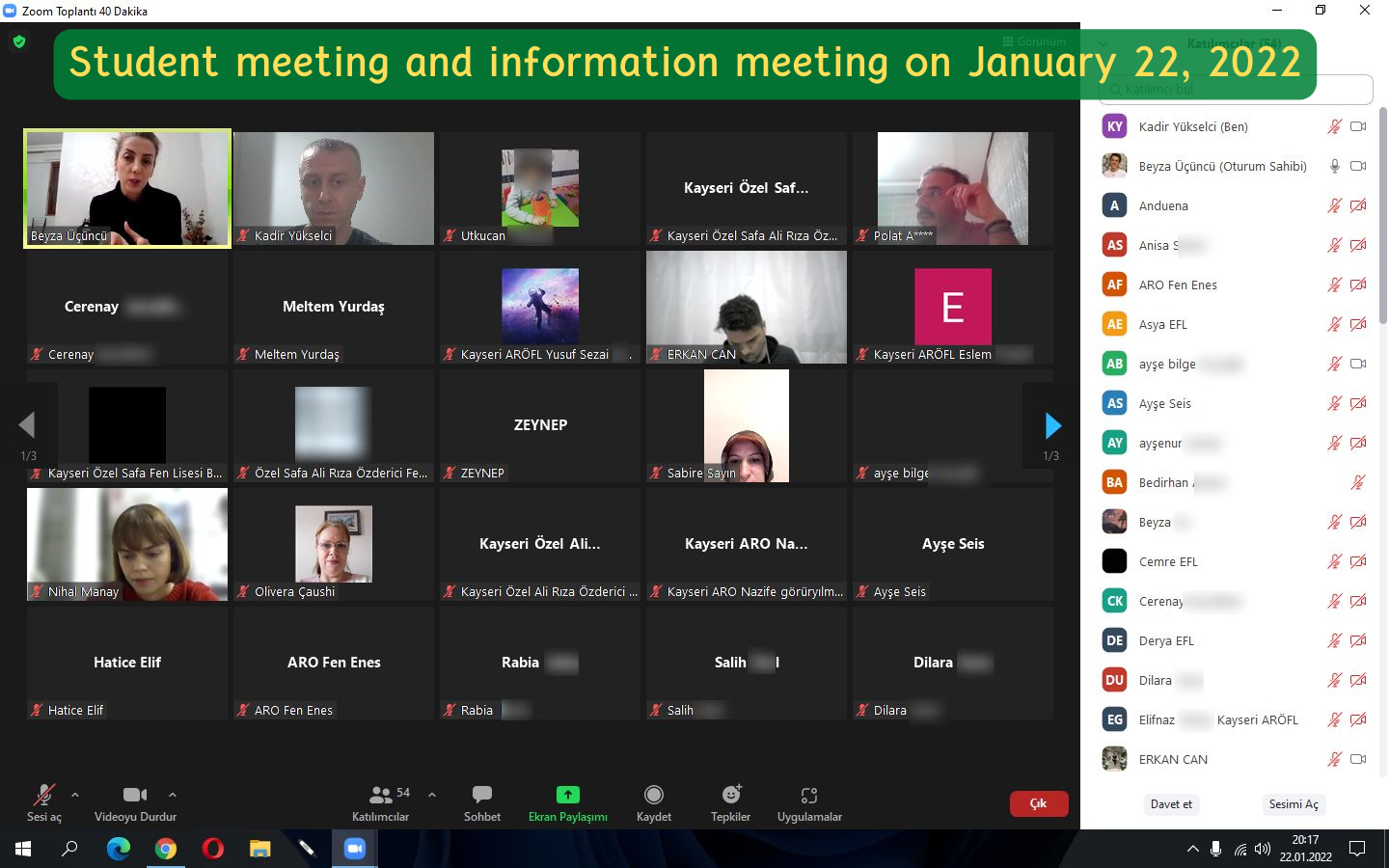Image resolution: width=1389 pixels, height=868 pixels.
Task: Click microphone icon for Beyza Üçüncü host
Action: (1335, 166)
